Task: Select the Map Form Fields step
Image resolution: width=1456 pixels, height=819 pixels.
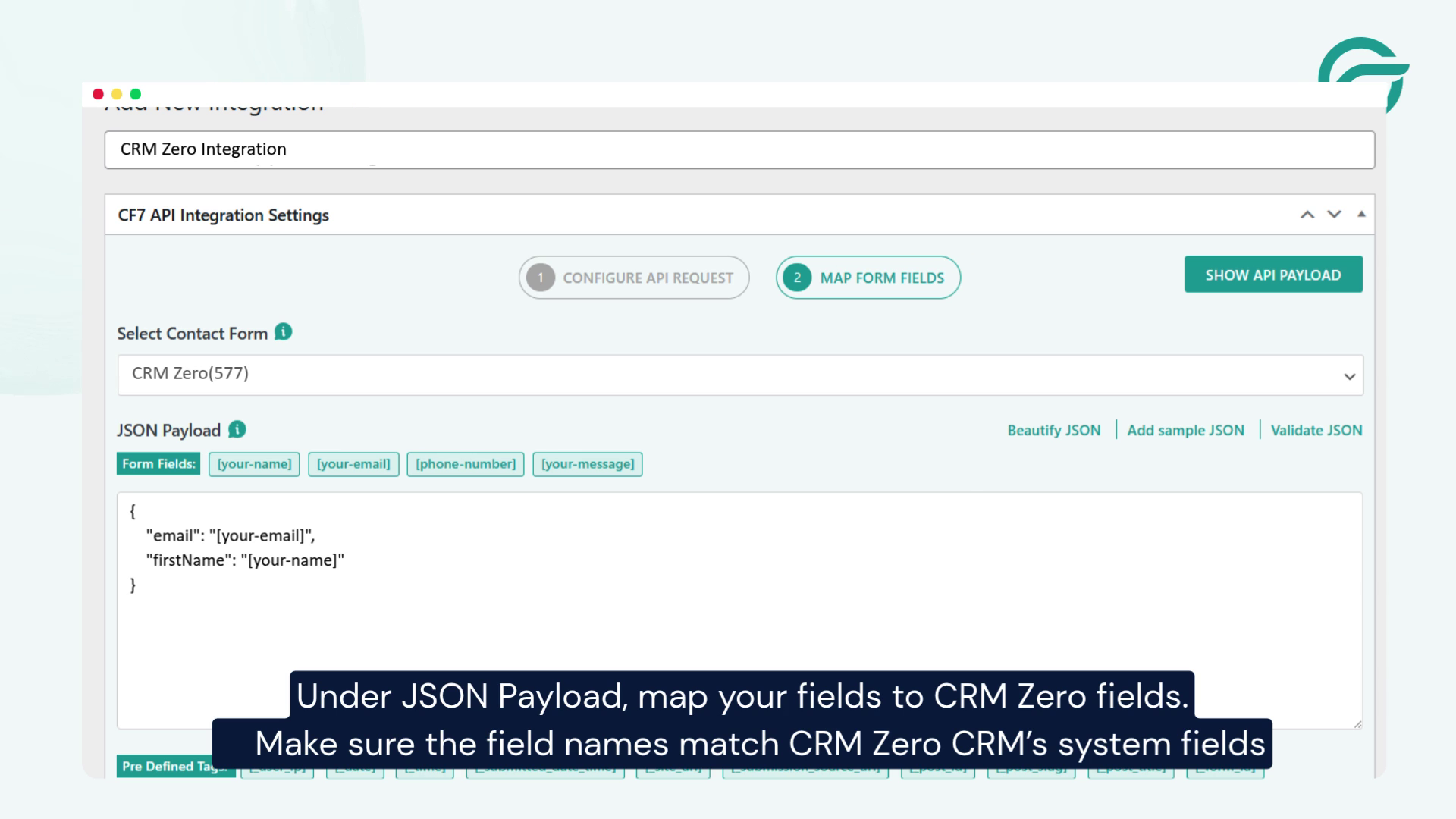Action: [868, 278]
